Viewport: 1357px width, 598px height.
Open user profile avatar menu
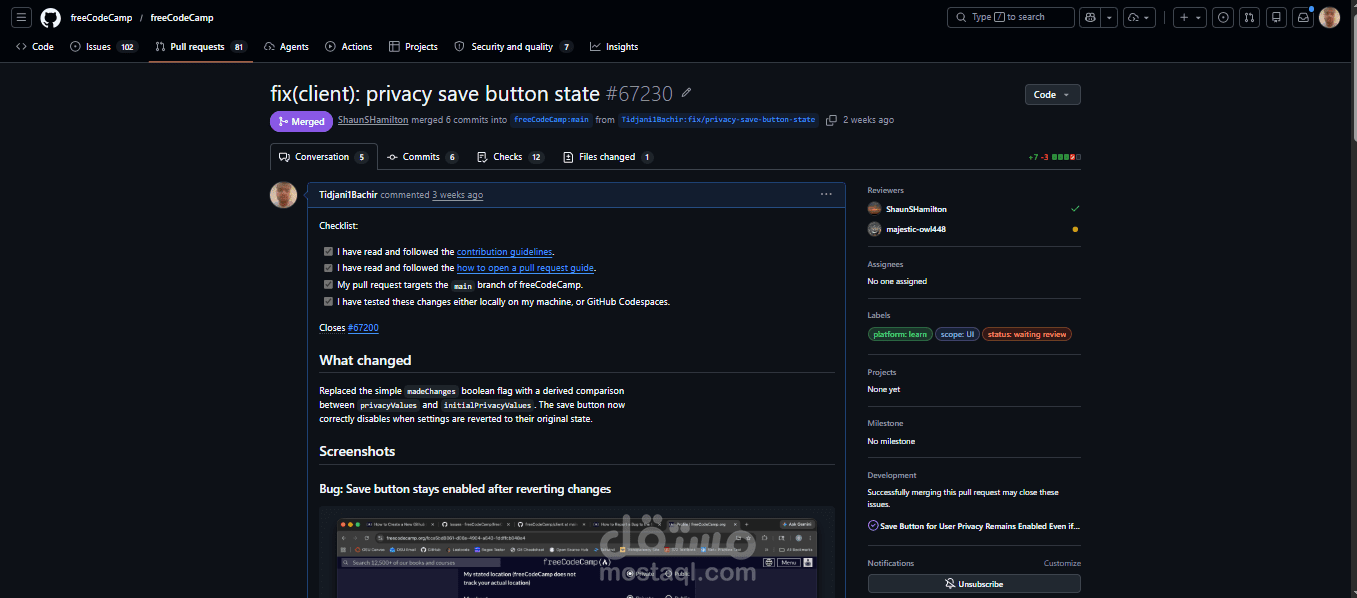tap(1329, 17)
